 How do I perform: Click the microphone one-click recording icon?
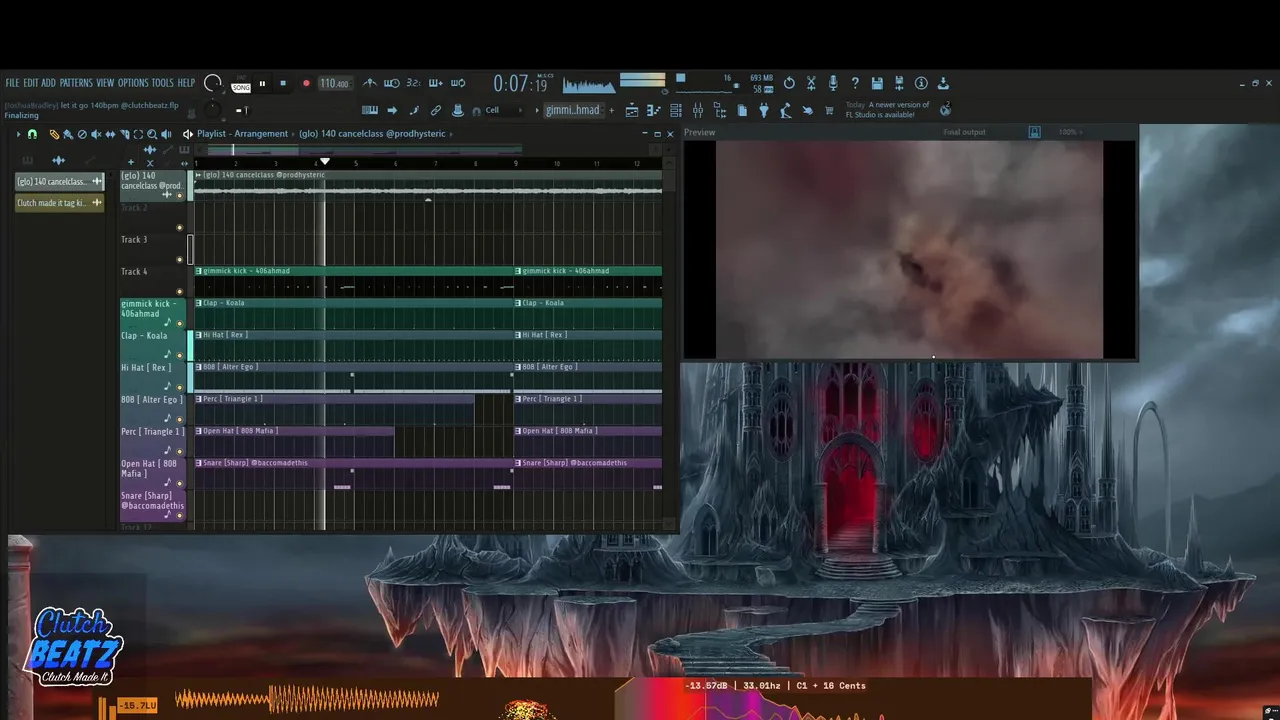tap(833, 83)
